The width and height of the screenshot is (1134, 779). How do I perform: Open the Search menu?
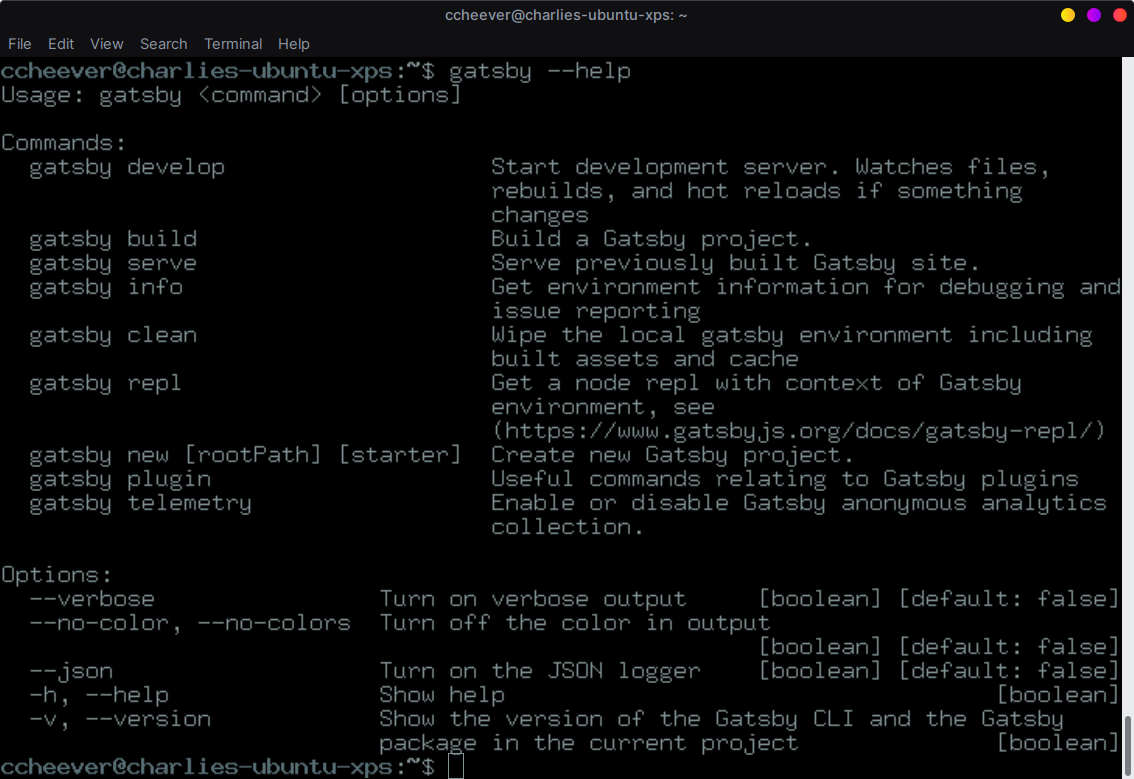163,44
